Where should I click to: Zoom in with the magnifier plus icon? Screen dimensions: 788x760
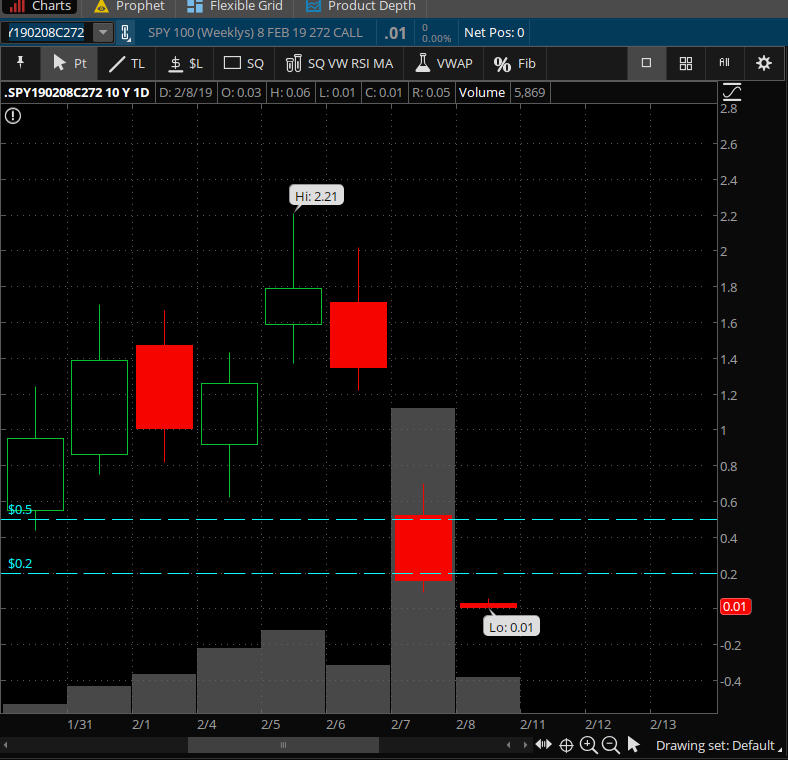coord(588,745)
